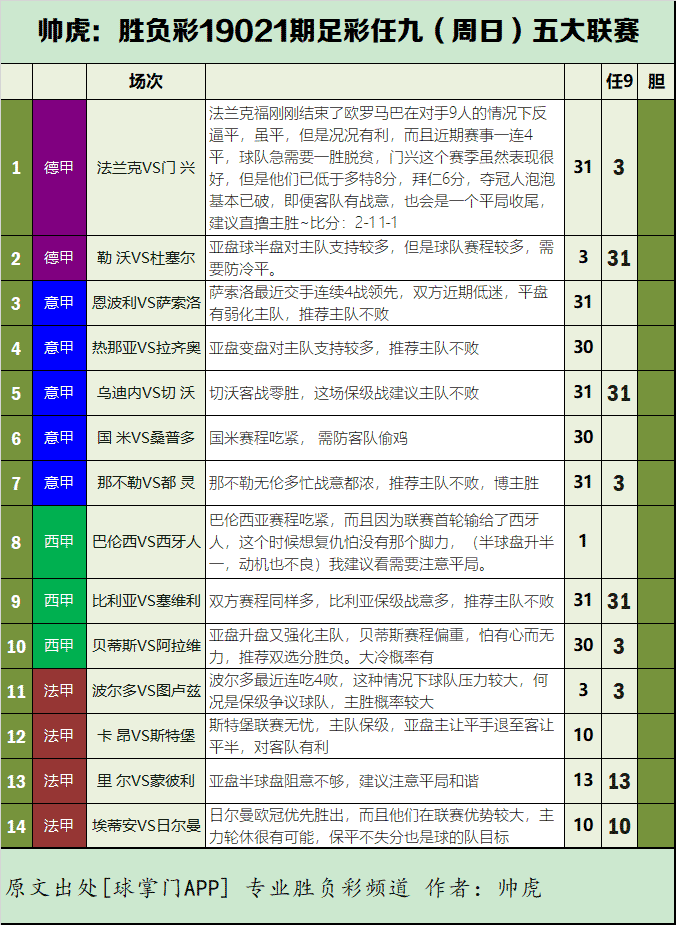Click the analysis "亚盘升盘又强化主队"
The width and height of the screenshot is (676, 925).
[x=385, y=645]
